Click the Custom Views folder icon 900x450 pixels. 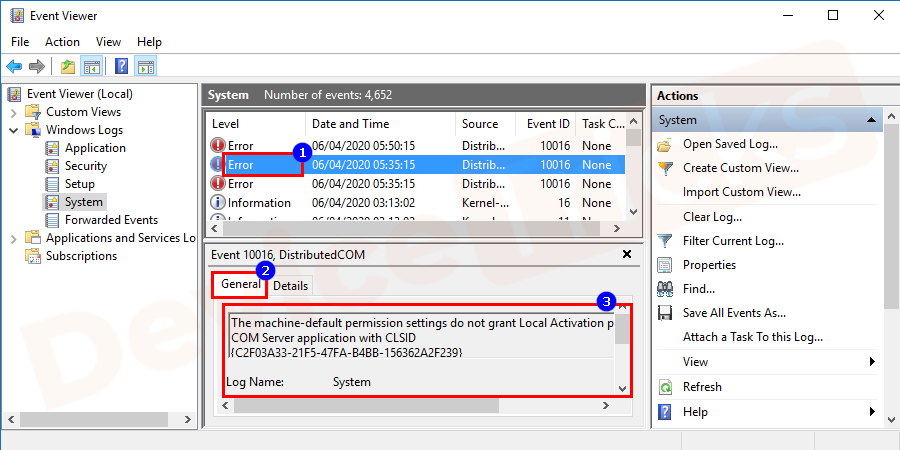click(33, 112)
